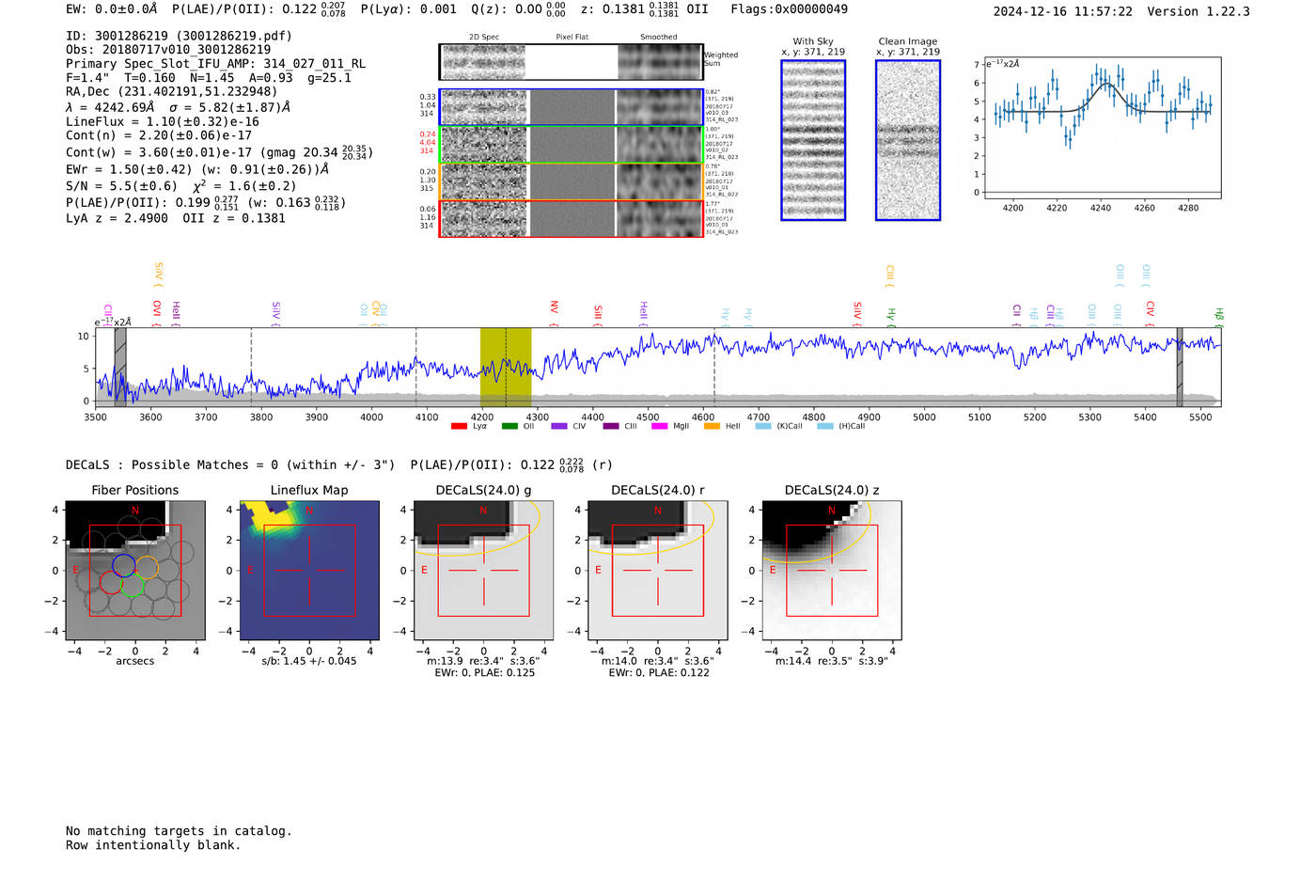
Task: Select the orange-bordered fiber 2D spectrum row
Action: tap(571, 181)
